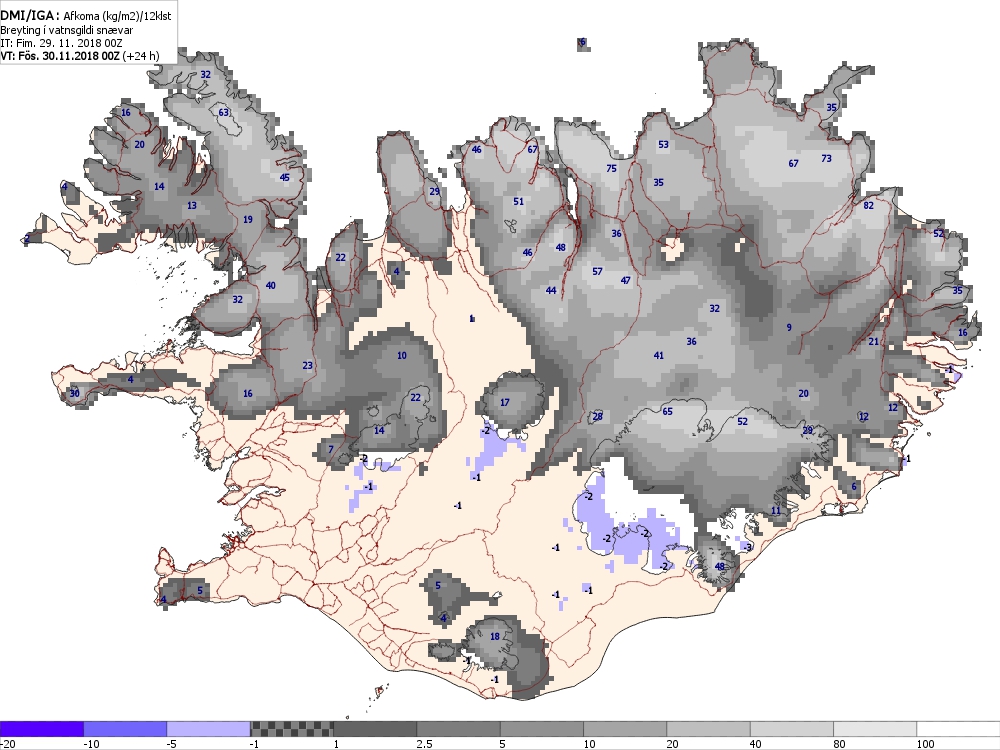
Task: Click the 'IT: Fim. 29.11.2018 00Z' line
Action: (61, 43)
